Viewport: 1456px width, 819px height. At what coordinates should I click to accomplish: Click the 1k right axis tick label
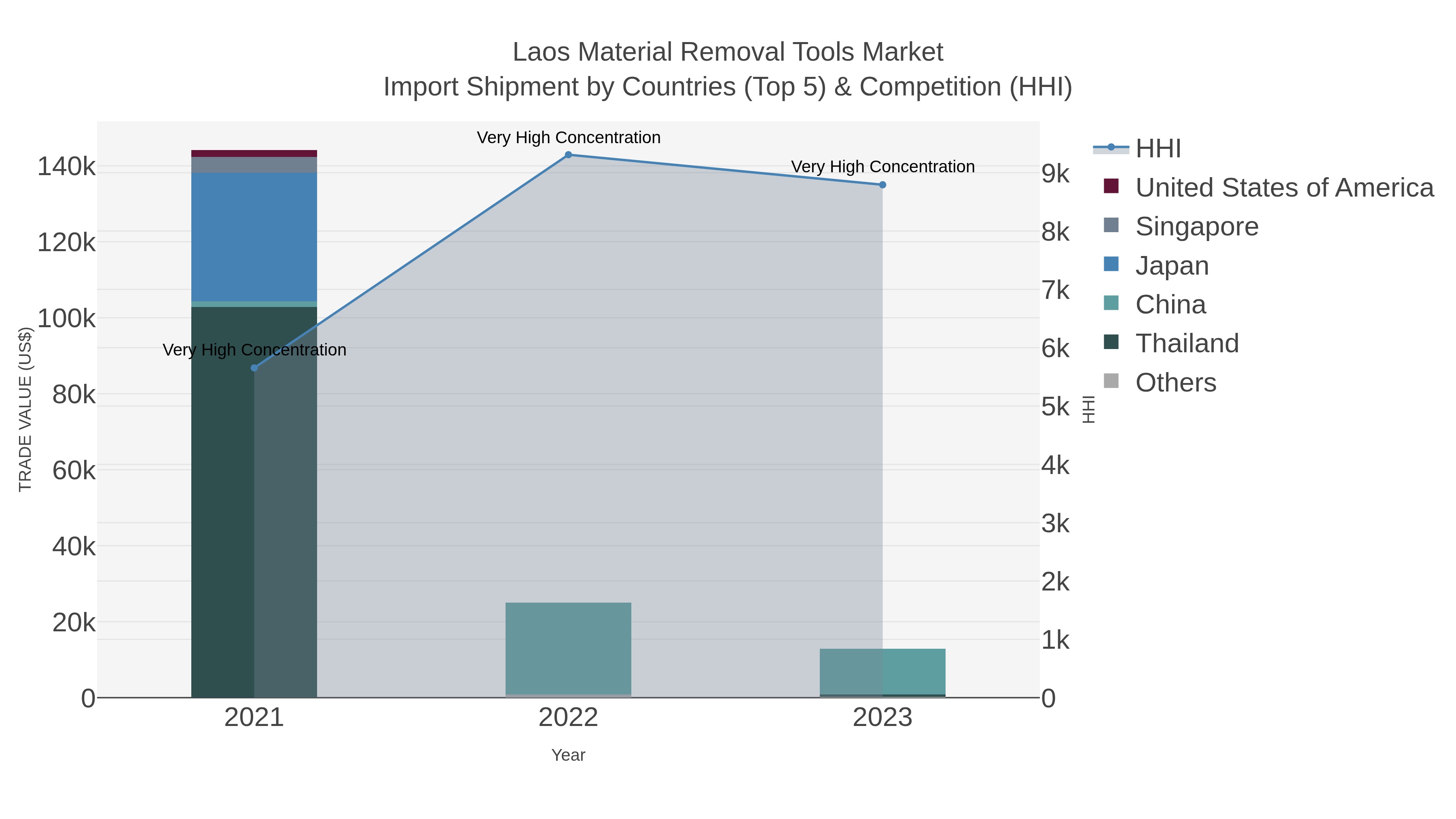click(1056, 640)
